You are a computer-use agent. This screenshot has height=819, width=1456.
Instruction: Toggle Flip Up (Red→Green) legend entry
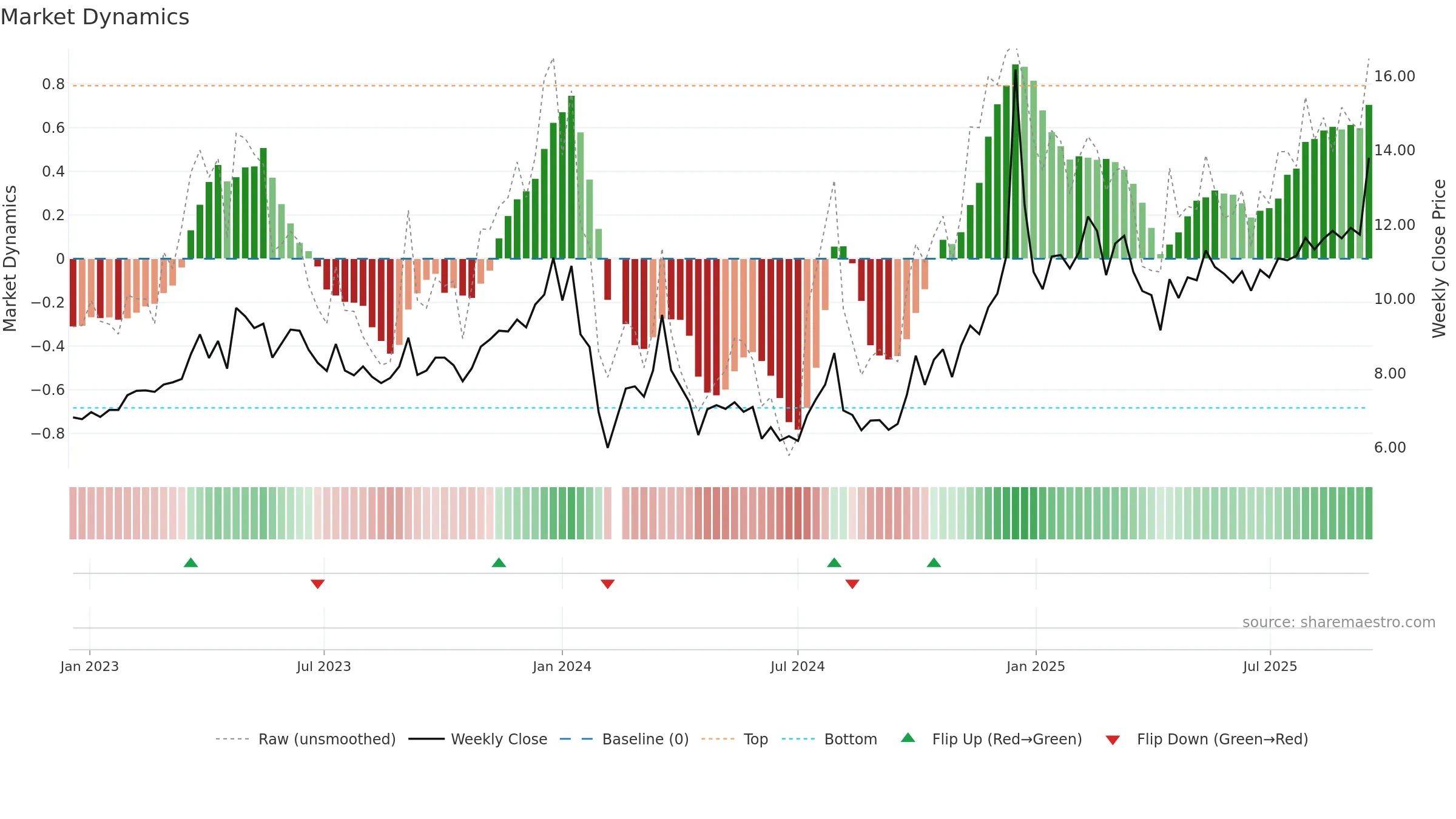(991, 739)
